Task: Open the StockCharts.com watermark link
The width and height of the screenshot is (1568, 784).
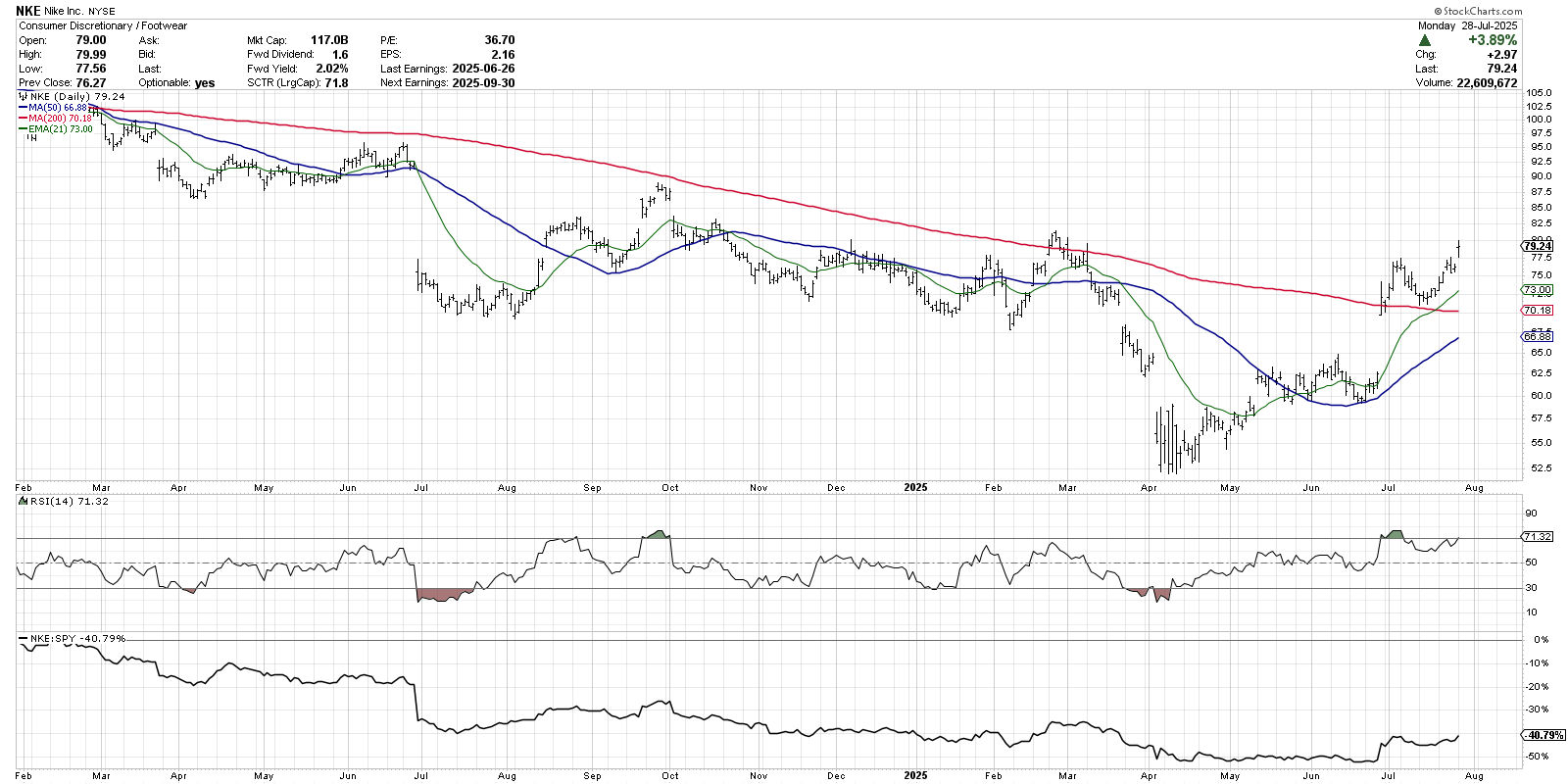Action: point(1478,11)
